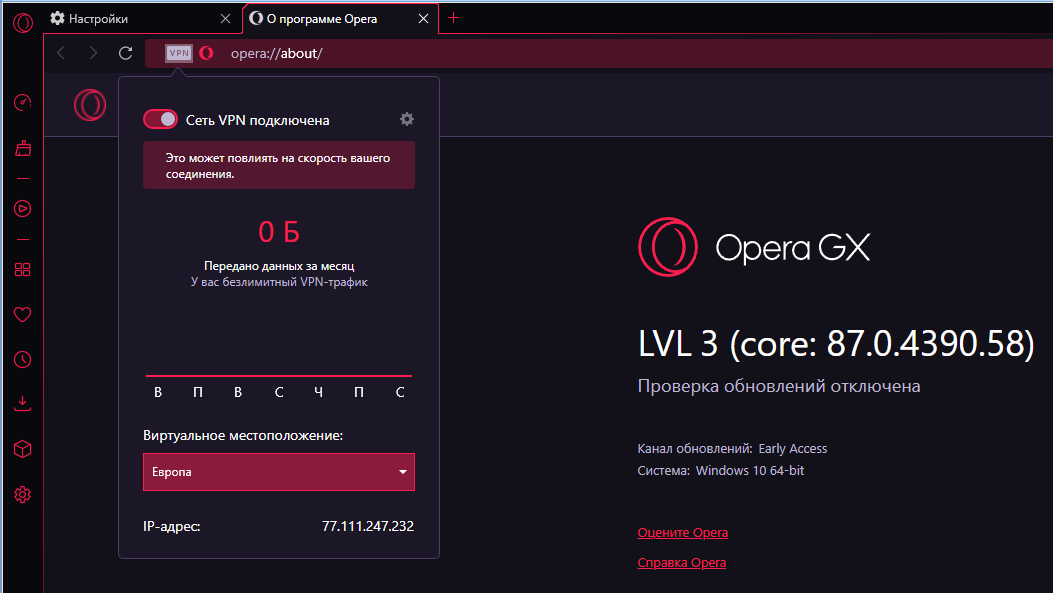
Task: Click the У вас безлимитный VPN-трафик text
Action: [x=279, y=282]
